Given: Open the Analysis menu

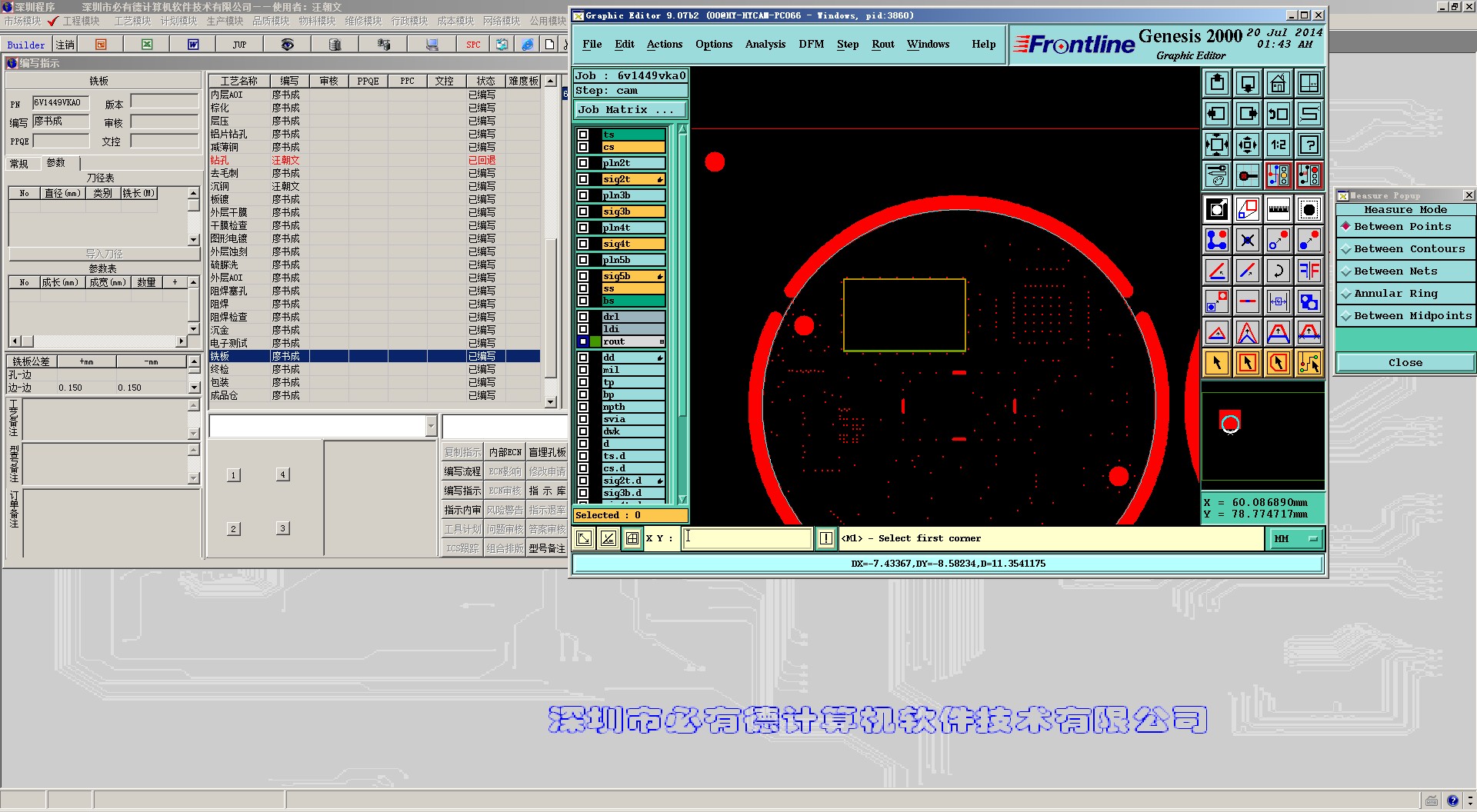Looking at the screenshot, I should [765, 45].
